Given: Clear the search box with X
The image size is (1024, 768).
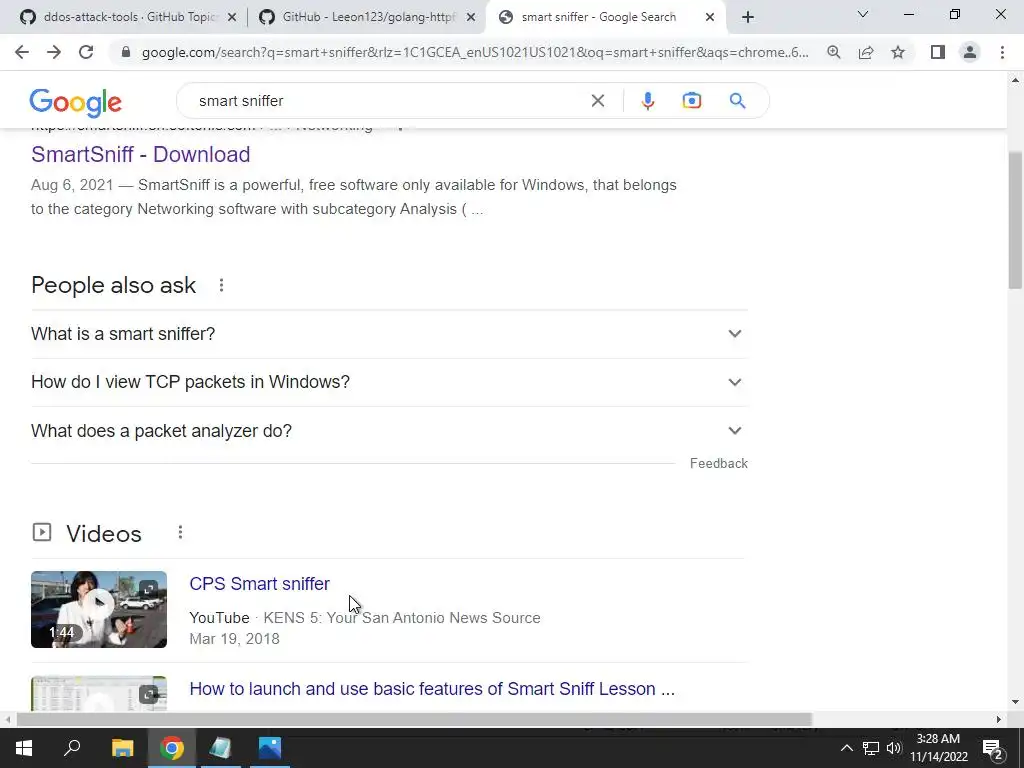Looking at the screenshot, I should click(598, 101).
